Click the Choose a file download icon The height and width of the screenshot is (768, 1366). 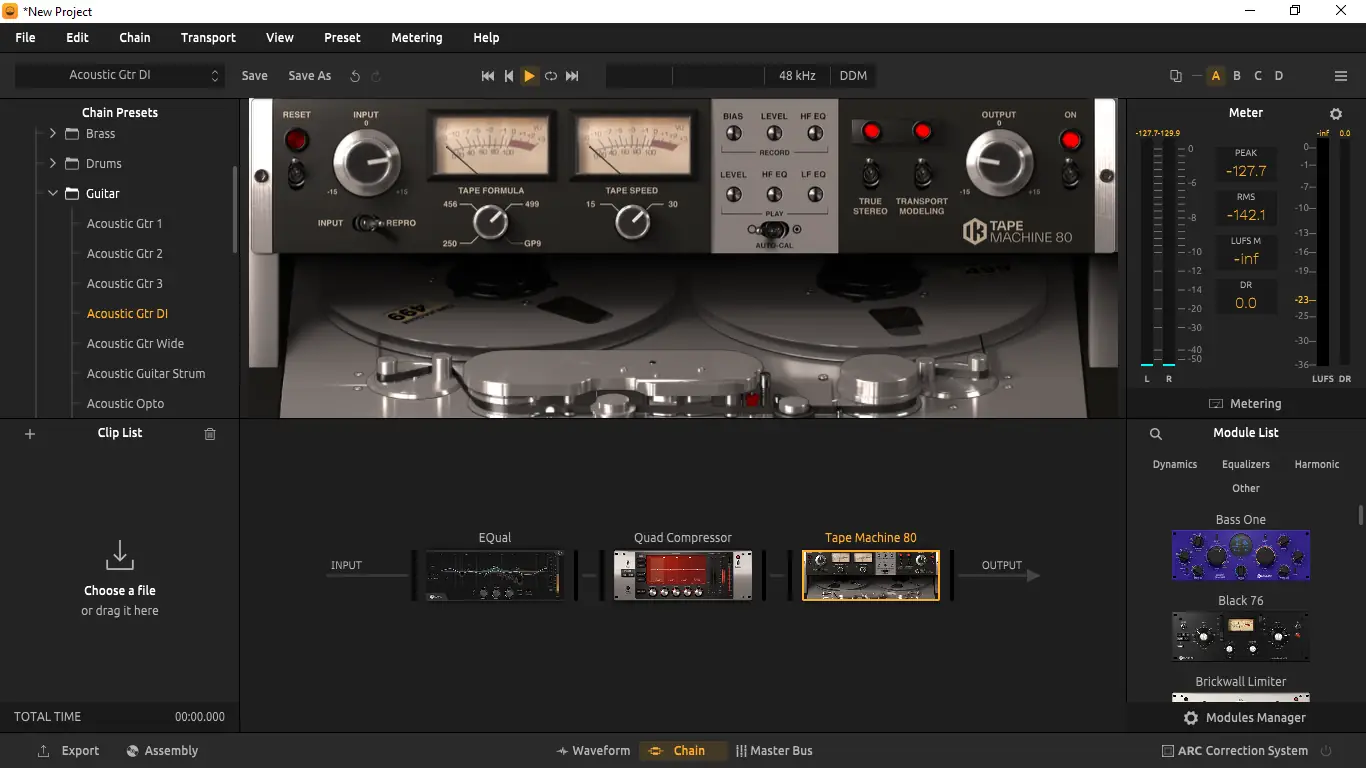tap(120, 555)
